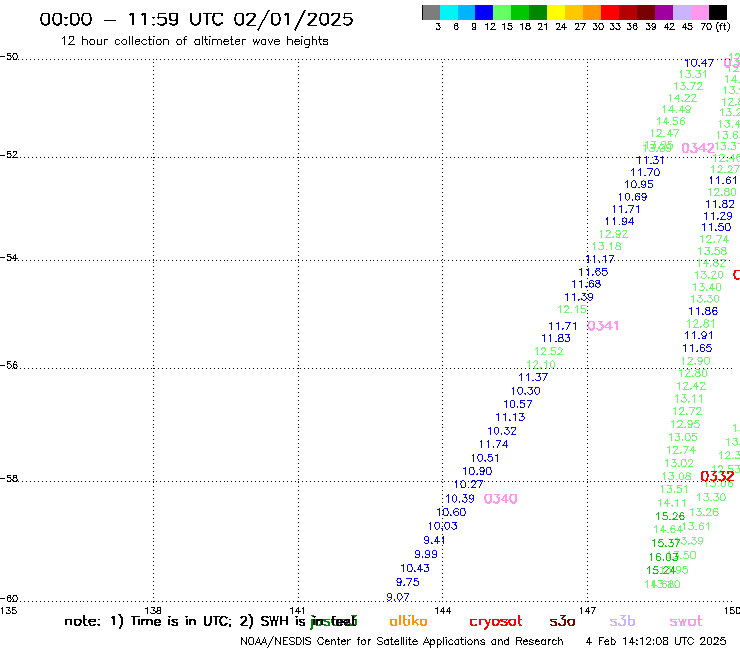Click the cyan 6 ft legend swatch

click(449, 12)
